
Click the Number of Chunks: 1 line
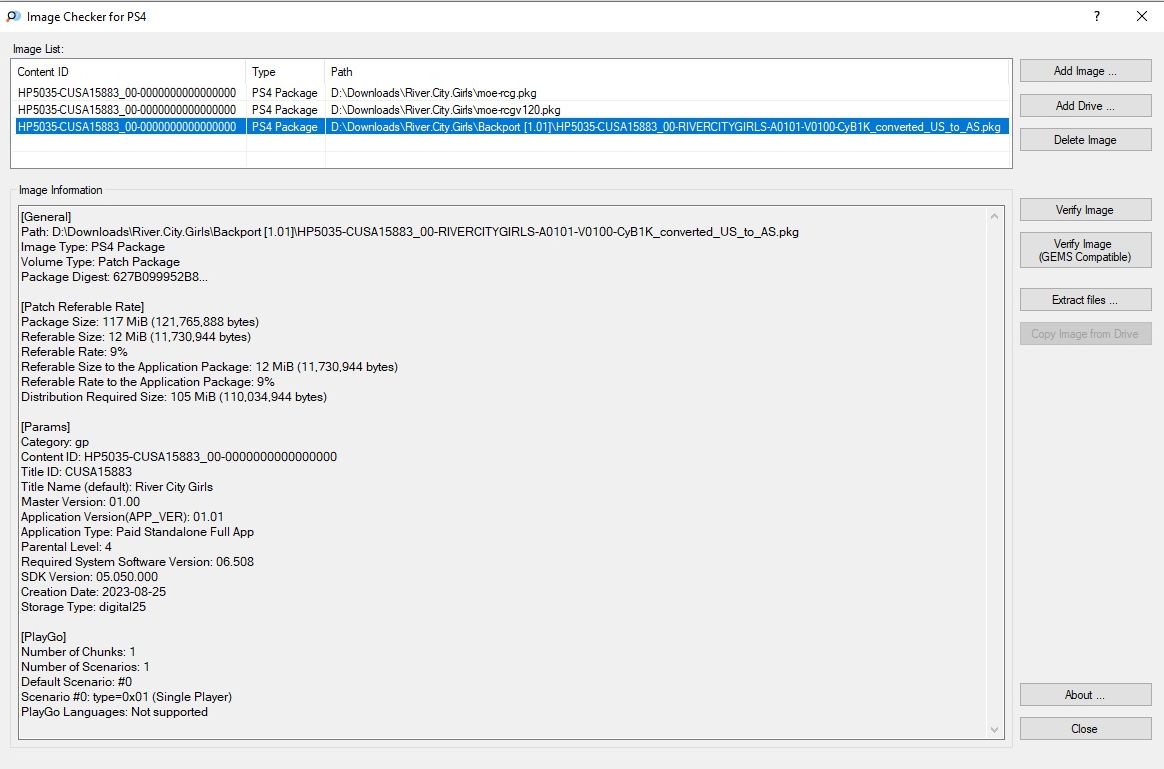coord(78,652)
